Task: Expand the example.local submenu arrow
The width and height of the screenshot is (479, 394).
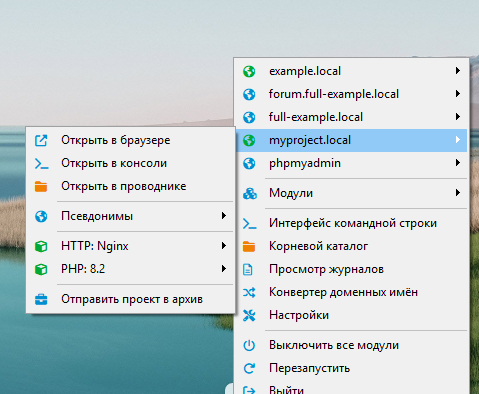Action: 458,71
